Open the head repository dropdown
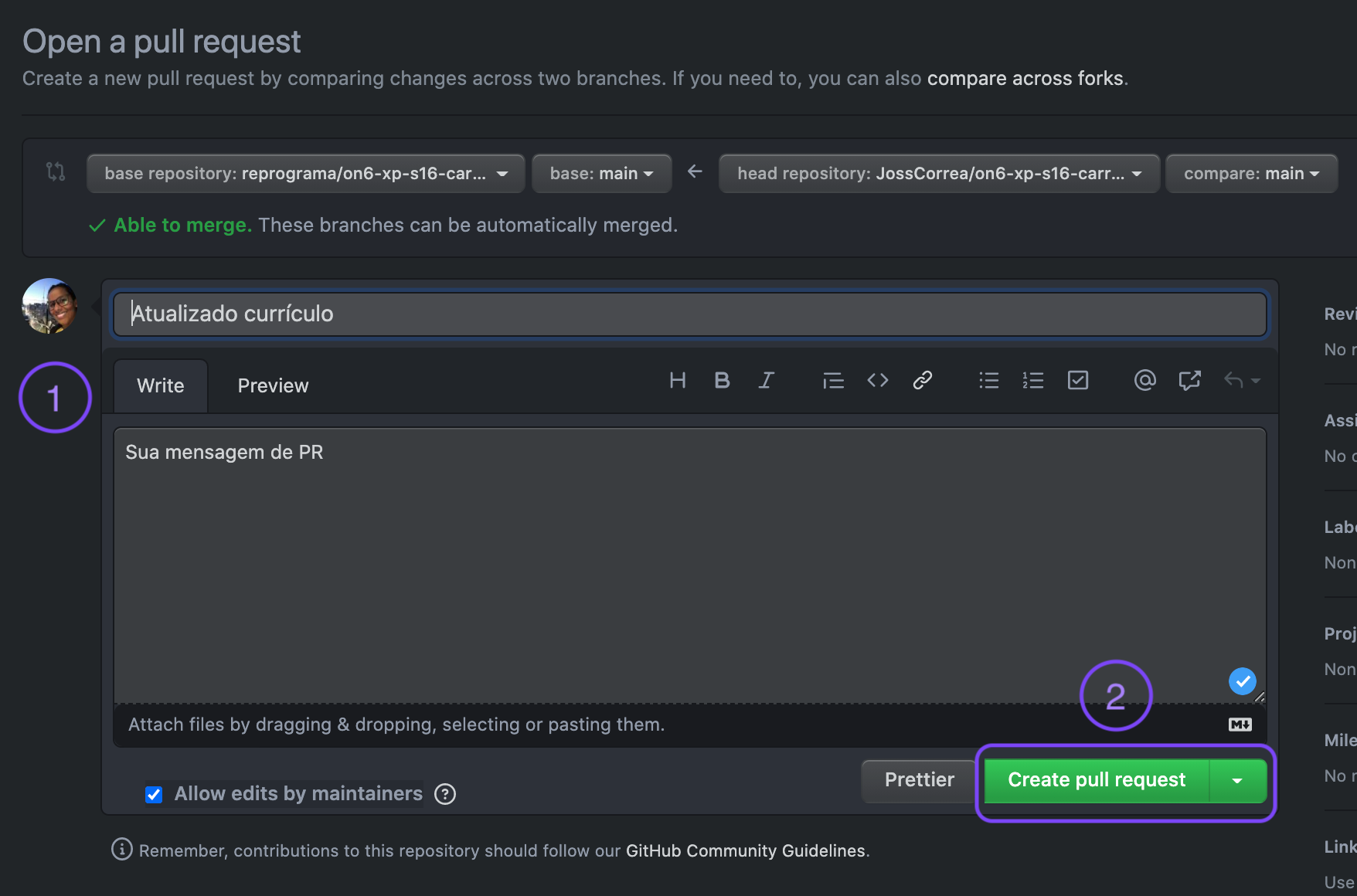Viewport: 1357px width, 896px height. click(x=939, y=174)
